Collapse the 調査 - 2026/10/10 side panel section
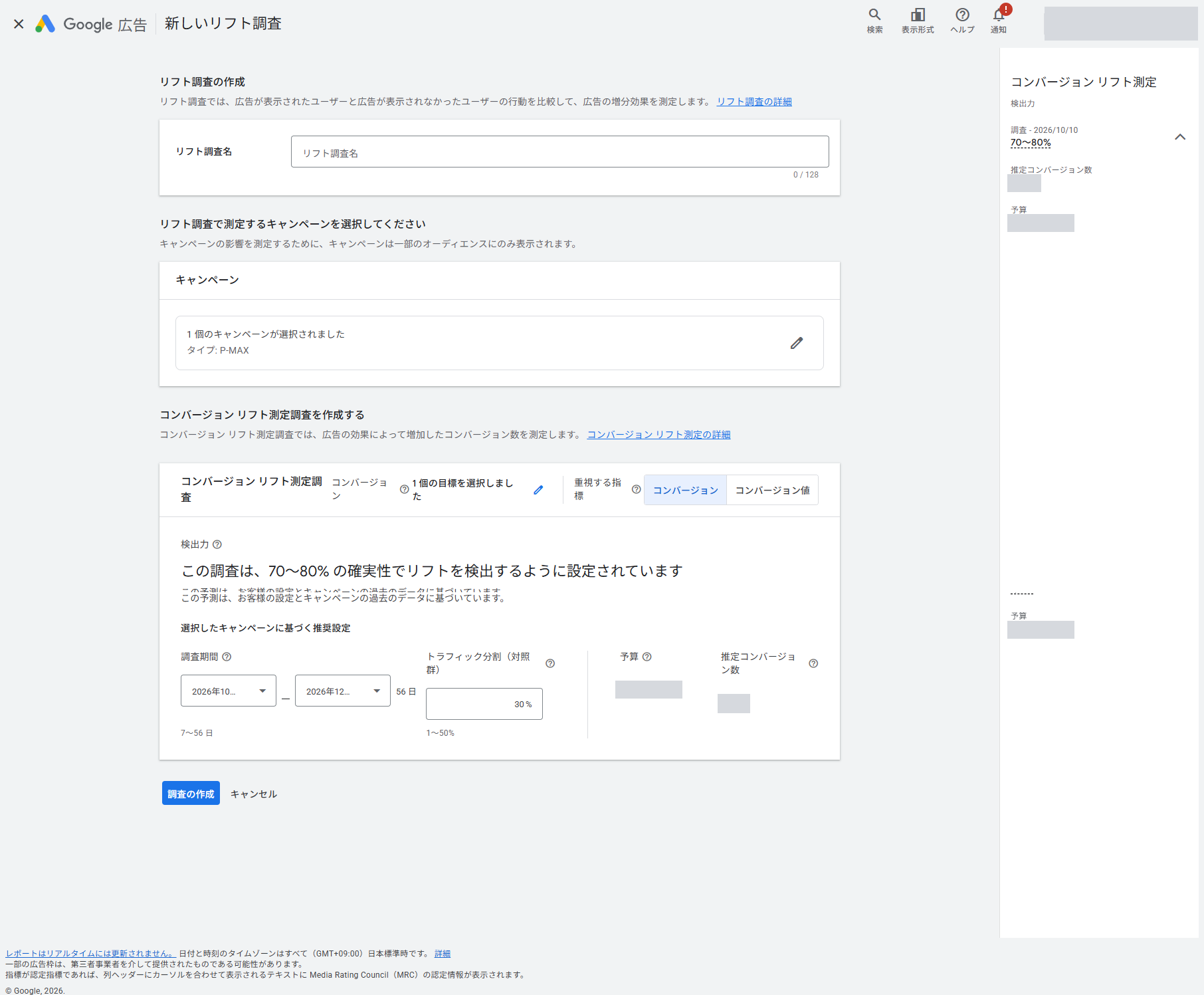This screenshot has height=995, width=1204. 1180,137
